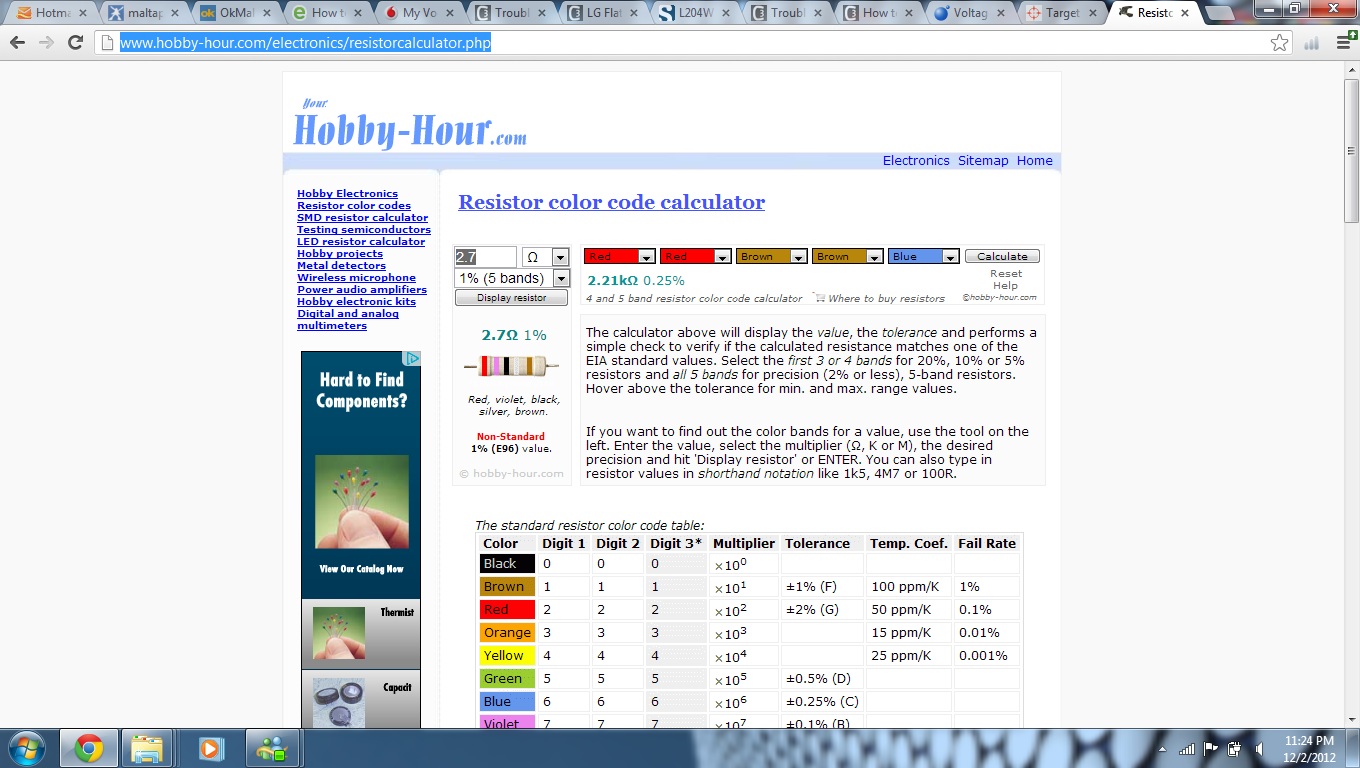This screenshot has height=768, width=1360.
Task: Click the volume speaker icon in the tray
Action: (x=1259, y=748)
